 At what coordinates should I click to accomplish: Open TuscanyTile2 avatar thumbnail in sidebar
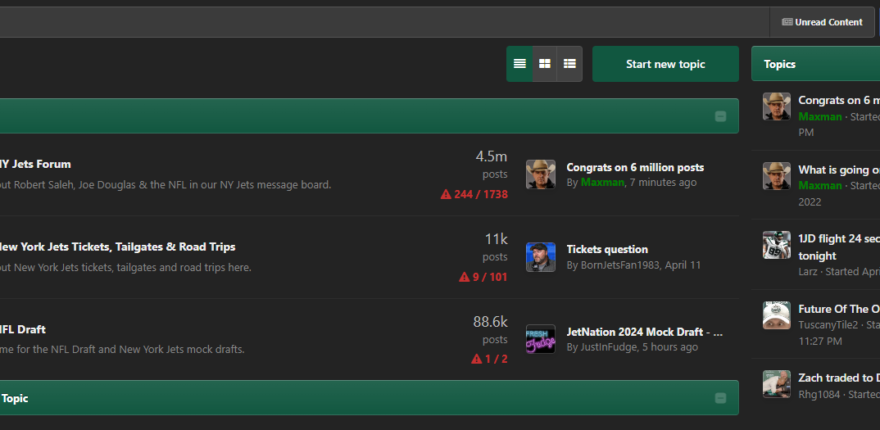(x=777, y=315)
